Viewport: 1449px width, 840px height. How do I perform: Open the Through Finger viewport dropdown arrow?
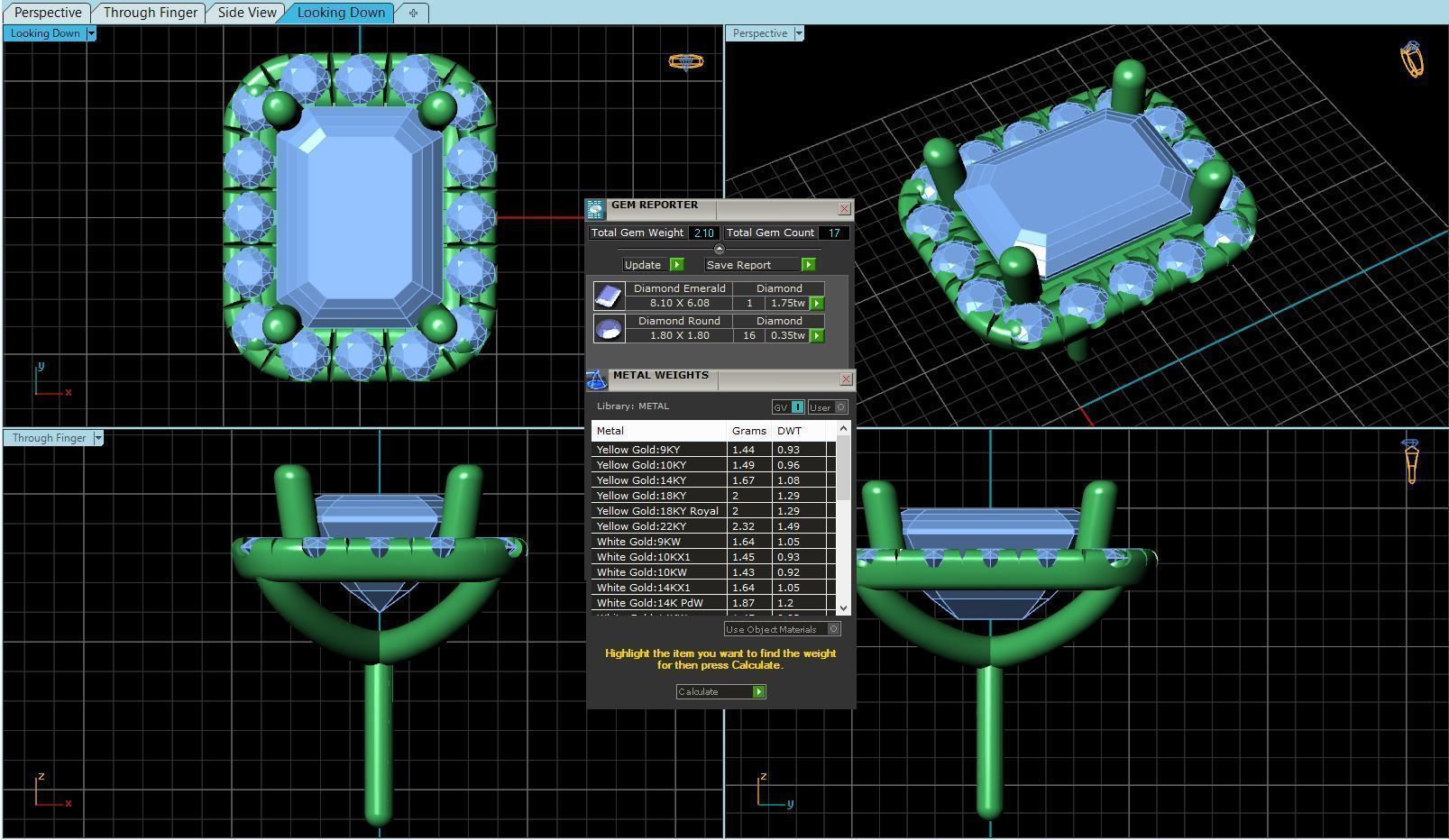[x=98, y=438]
